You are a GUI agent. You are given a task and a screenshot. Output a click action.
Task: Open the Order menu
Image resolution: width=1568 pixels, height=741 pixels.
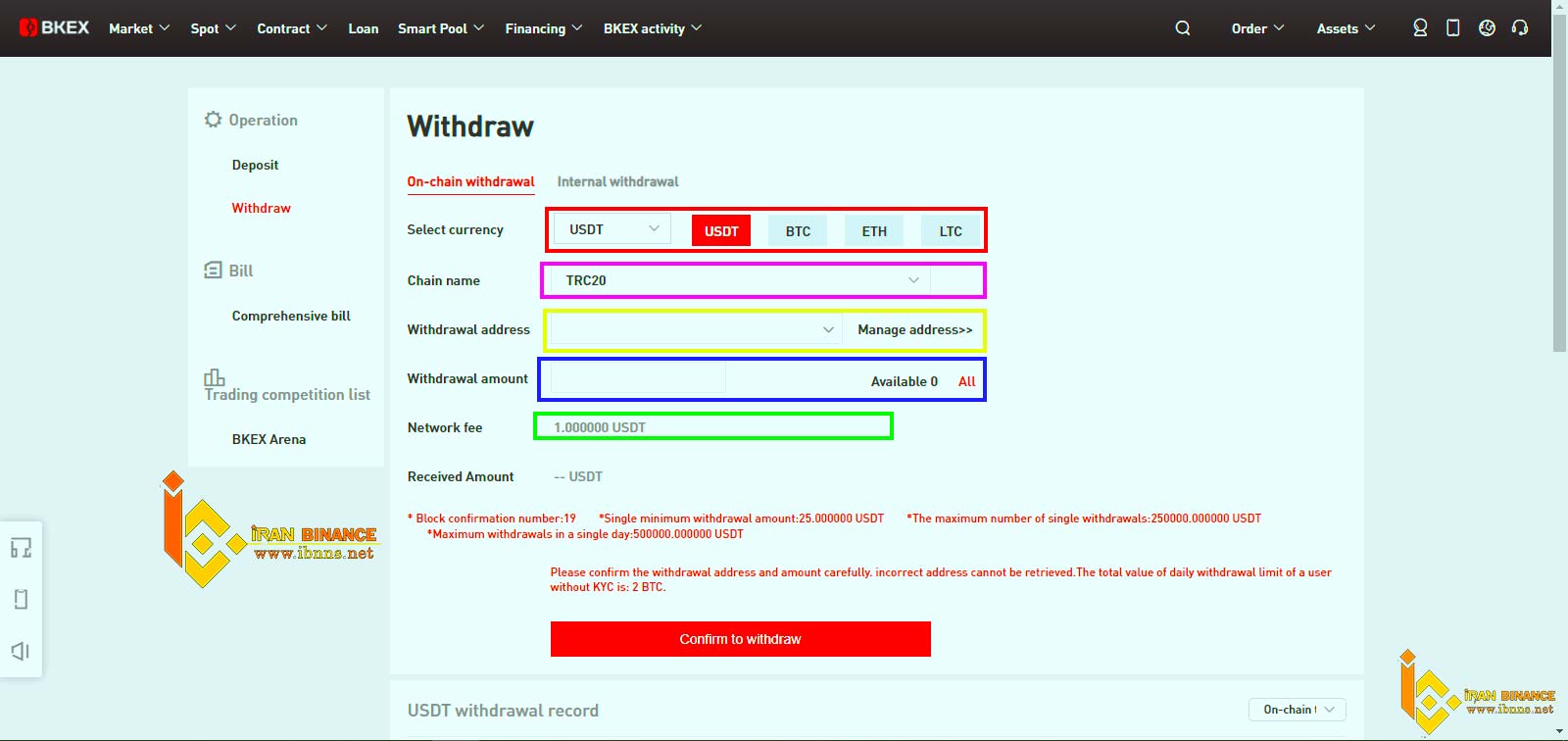point(1257,28)
